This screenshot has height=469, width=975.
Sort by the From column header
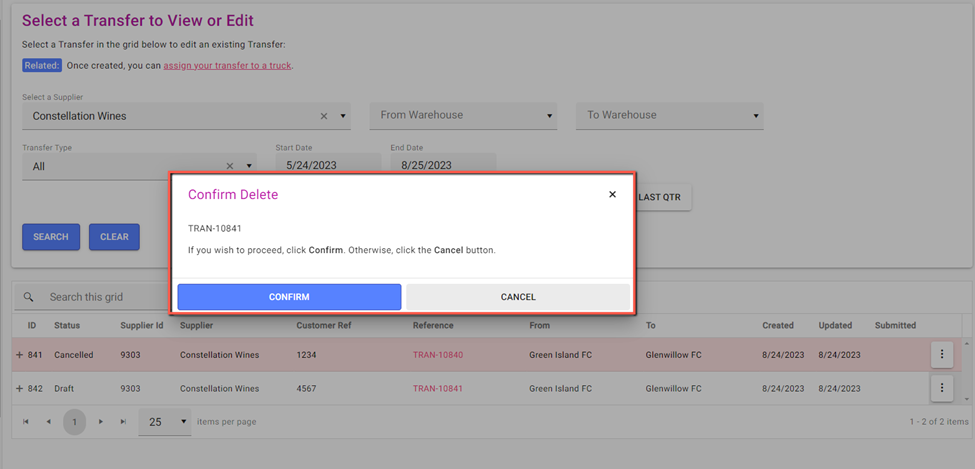540,325
